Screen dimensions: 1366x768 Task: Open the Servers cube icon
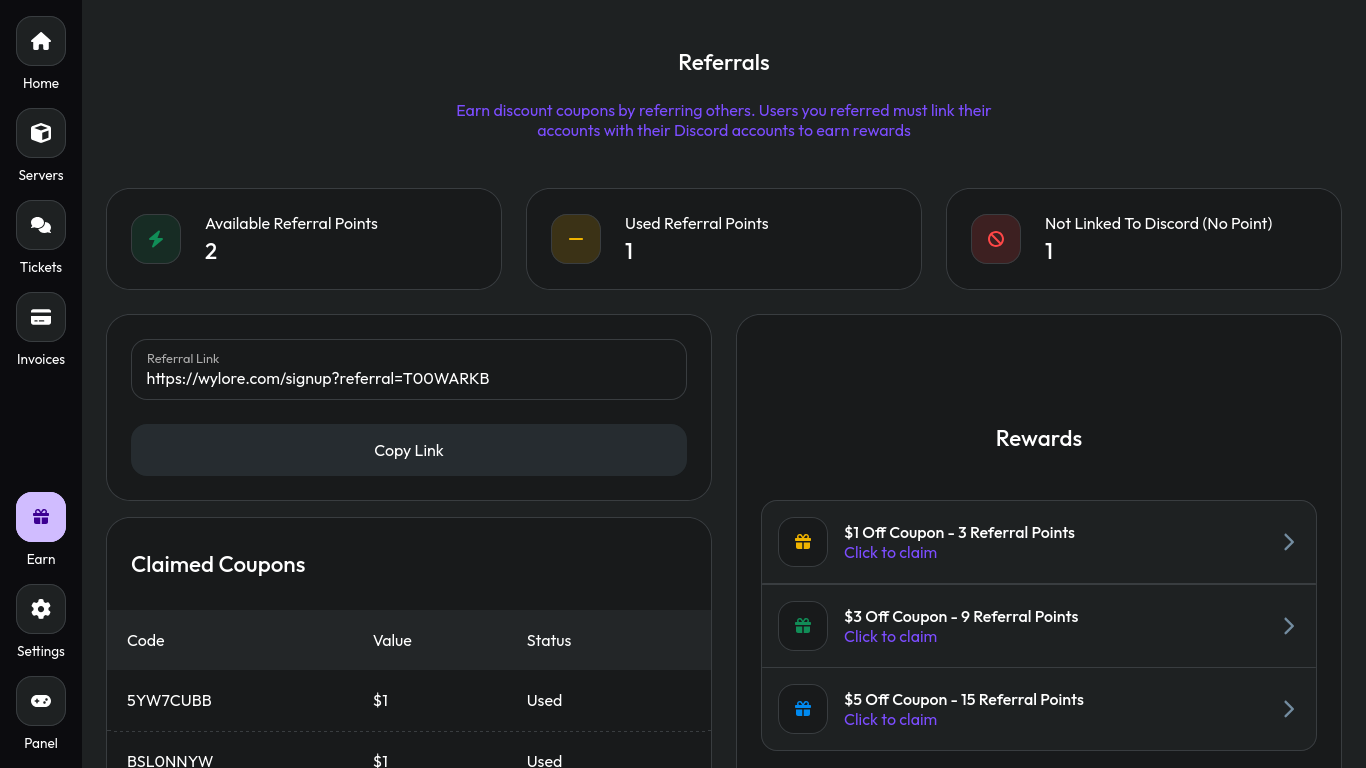tap(41, 133)
